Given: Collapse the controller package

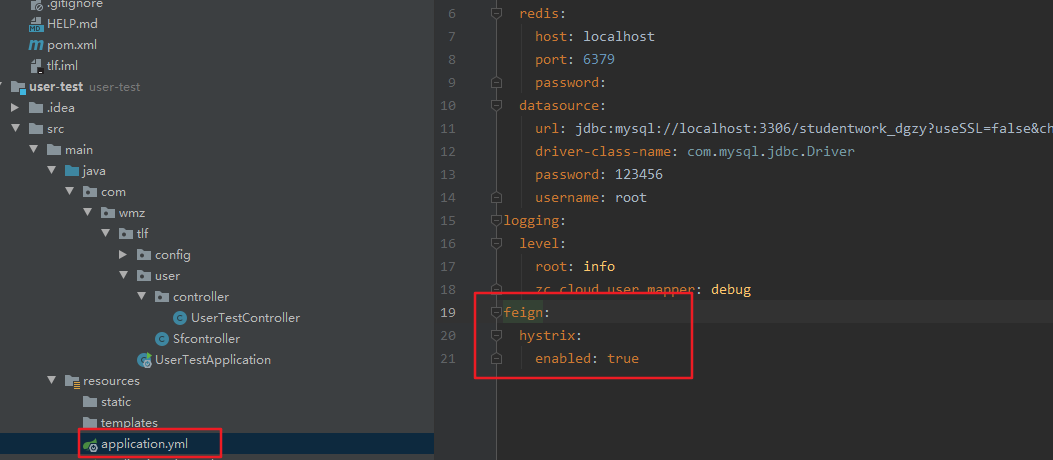Looking at the screenshot, I should [142, 296].
